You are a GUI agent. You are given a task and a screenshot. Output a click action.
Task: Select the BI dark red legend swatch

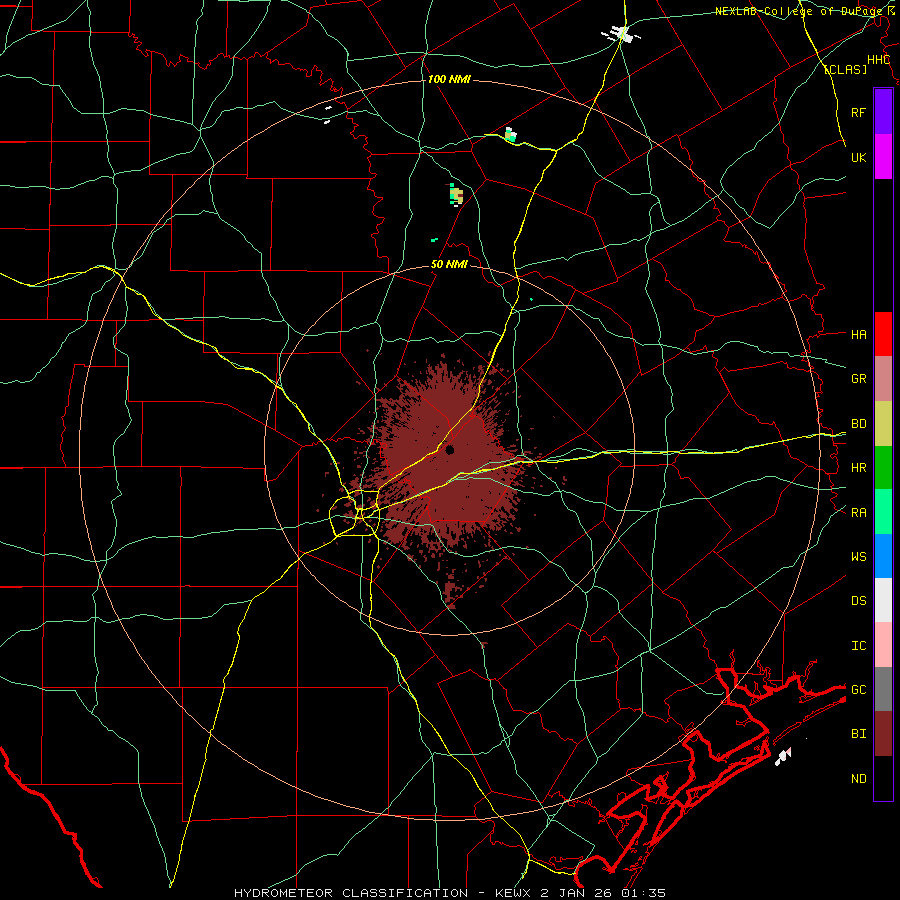pyautogui.click(x=883, y=734)
